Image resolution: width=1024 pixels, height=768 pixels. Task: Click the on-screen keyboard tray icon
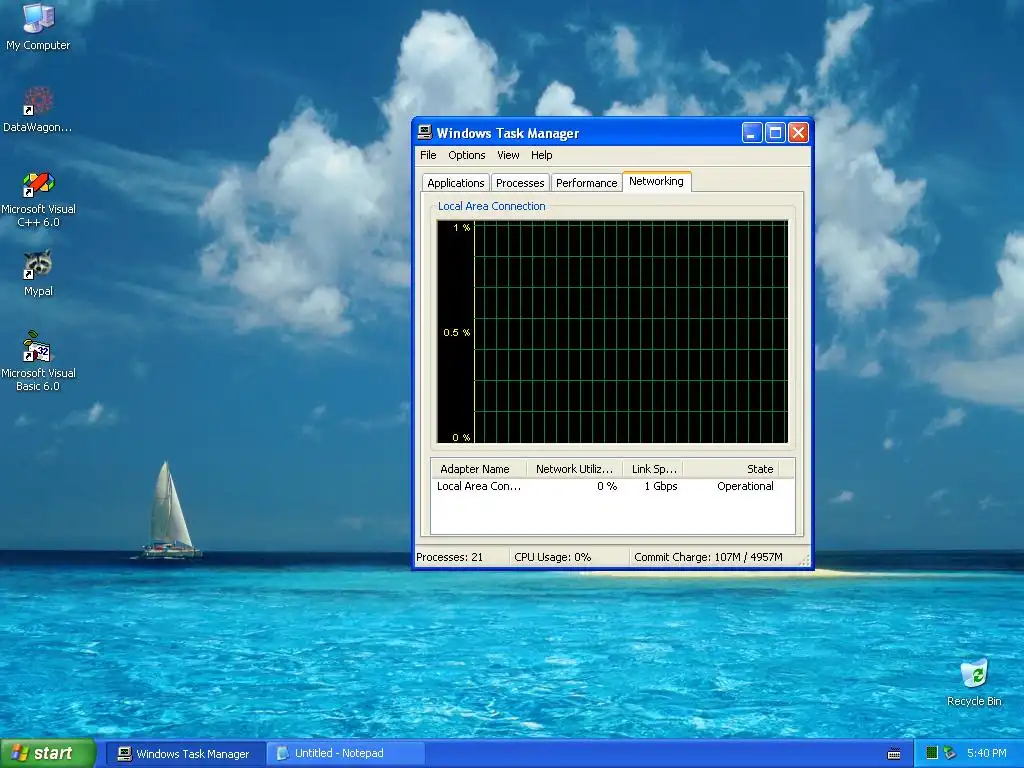click(x=894, y=754)
